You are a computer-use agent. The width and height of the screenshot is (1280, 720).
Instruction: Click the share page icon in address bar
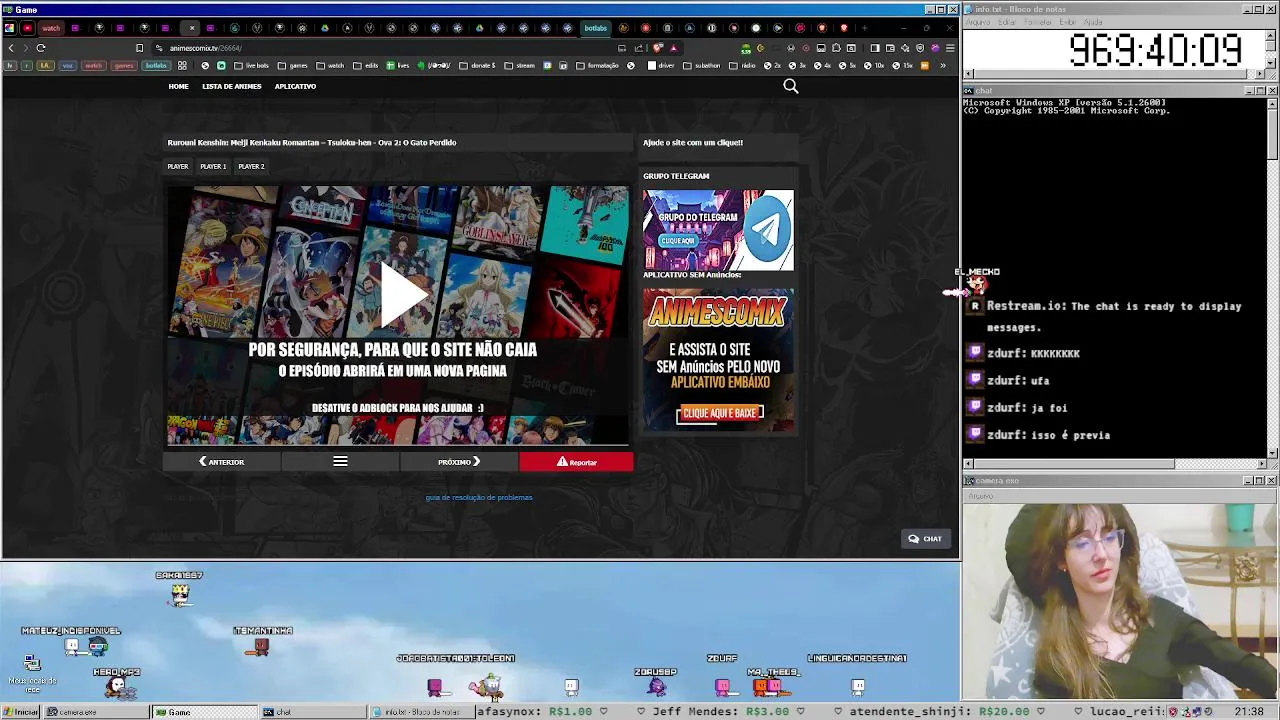pyautogui.click(x=640, y=48)
